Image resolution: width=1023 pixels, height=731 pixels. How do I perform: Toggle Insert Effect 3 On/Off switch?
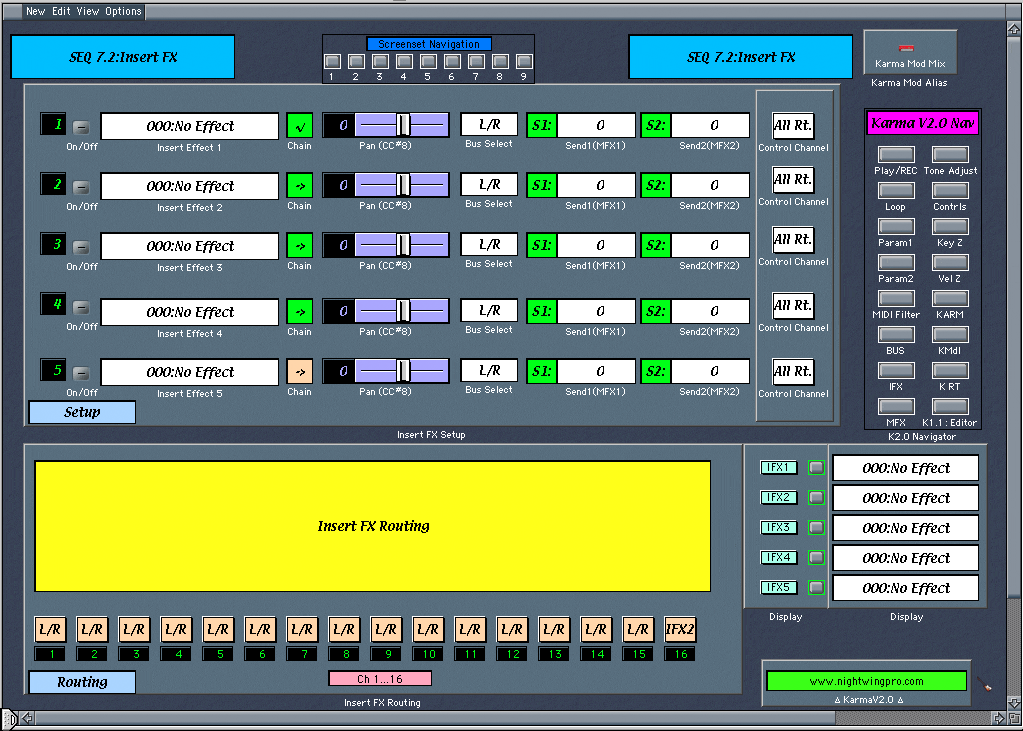point(82,247)
